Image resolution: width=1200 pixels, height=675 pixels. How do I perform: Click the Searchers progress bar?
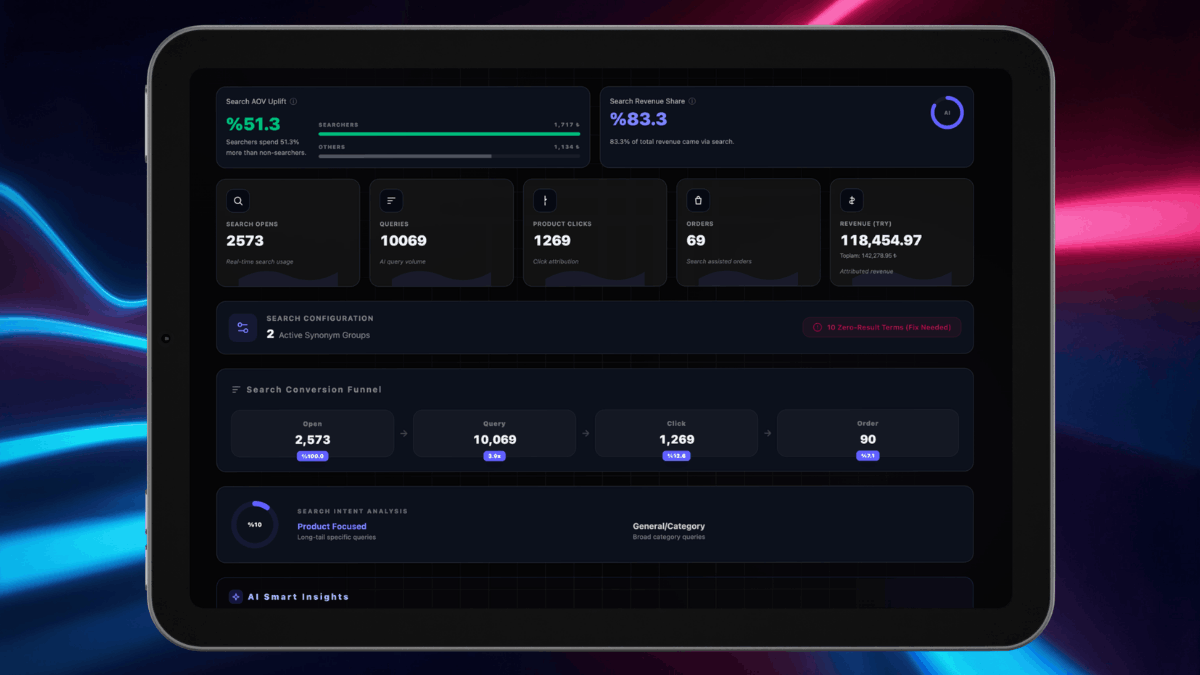pos(448,134)
